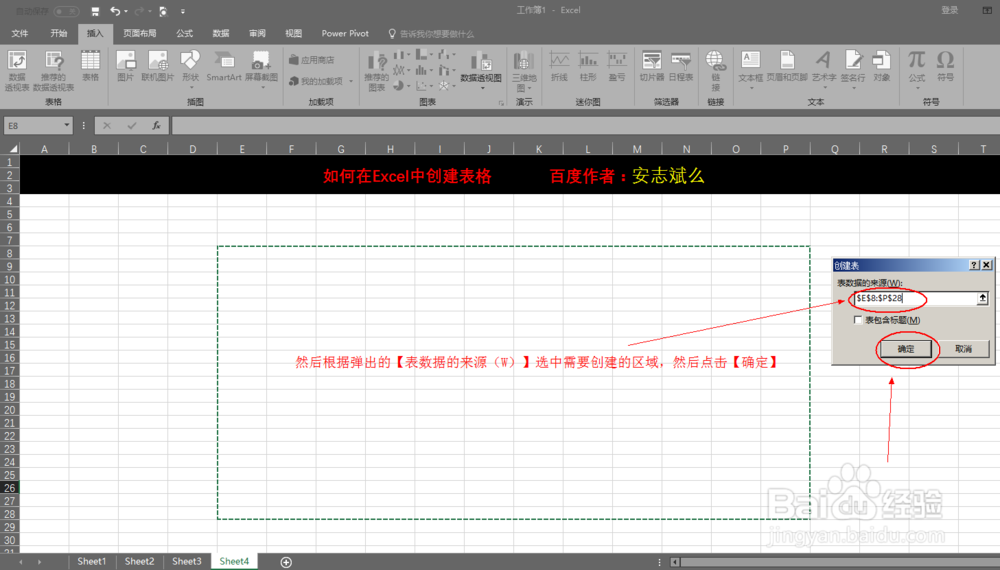Click the Undo arrow icon
This screenshot has width=1000, height=570.
pyautogui.click(x=115, y=11)
